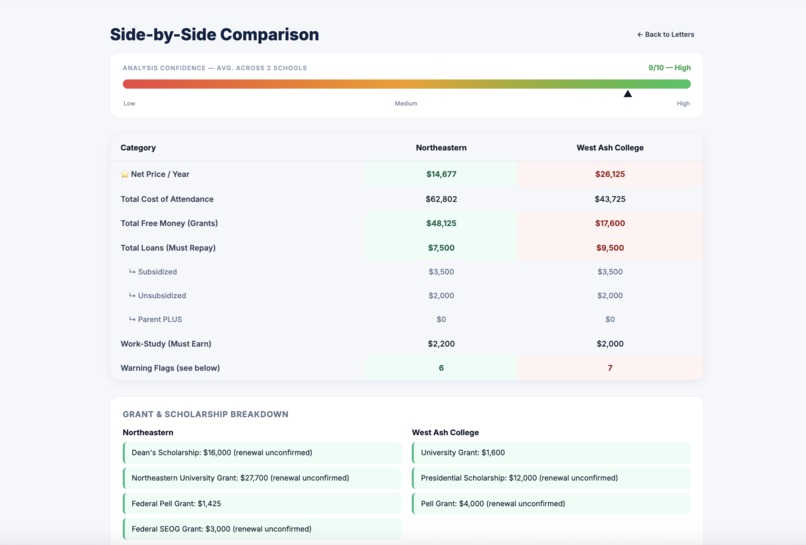Click the Category column header

click(138, 148)
